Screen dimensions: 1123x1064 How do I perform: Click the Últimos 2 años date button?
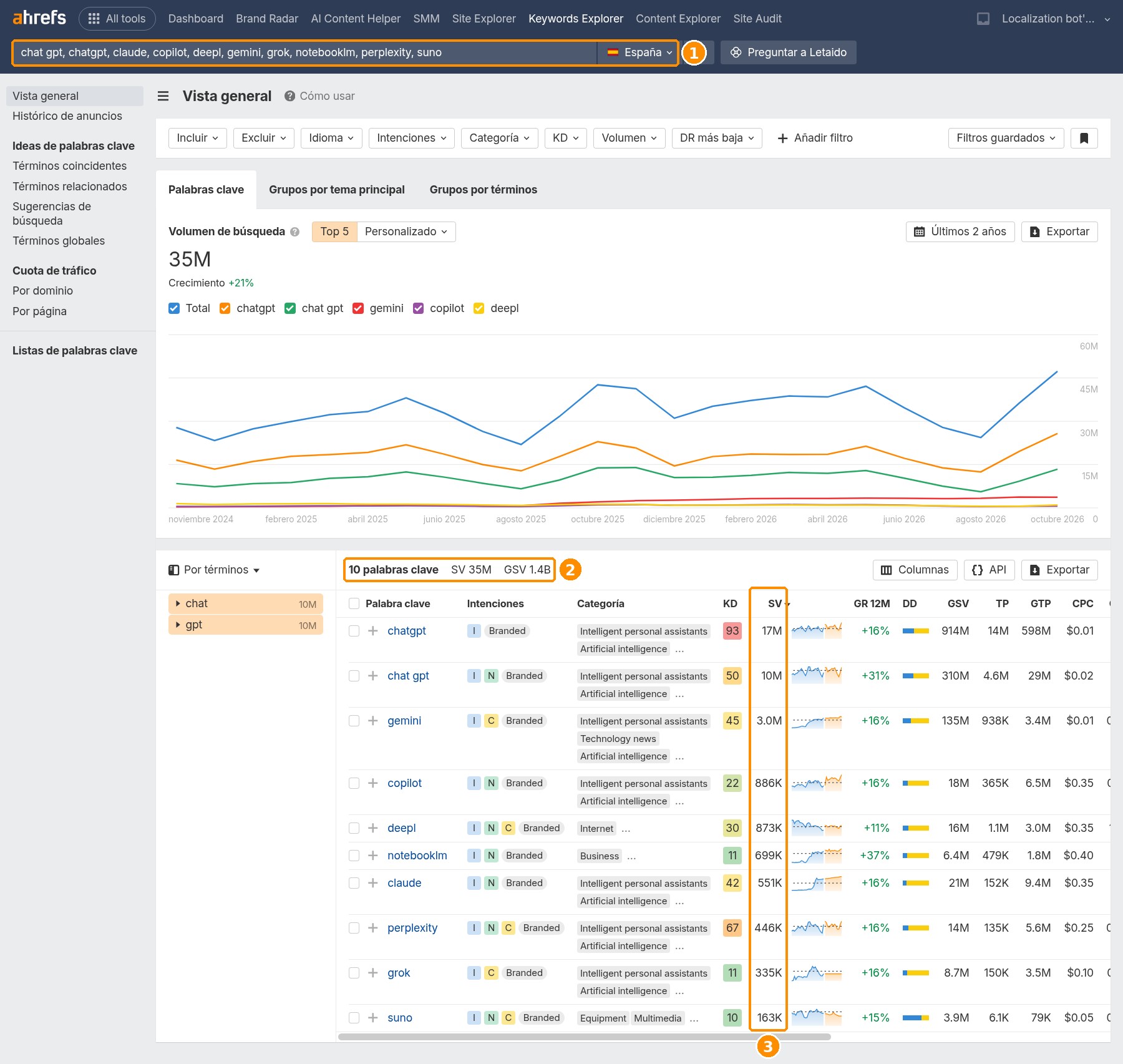coord(960,232)
